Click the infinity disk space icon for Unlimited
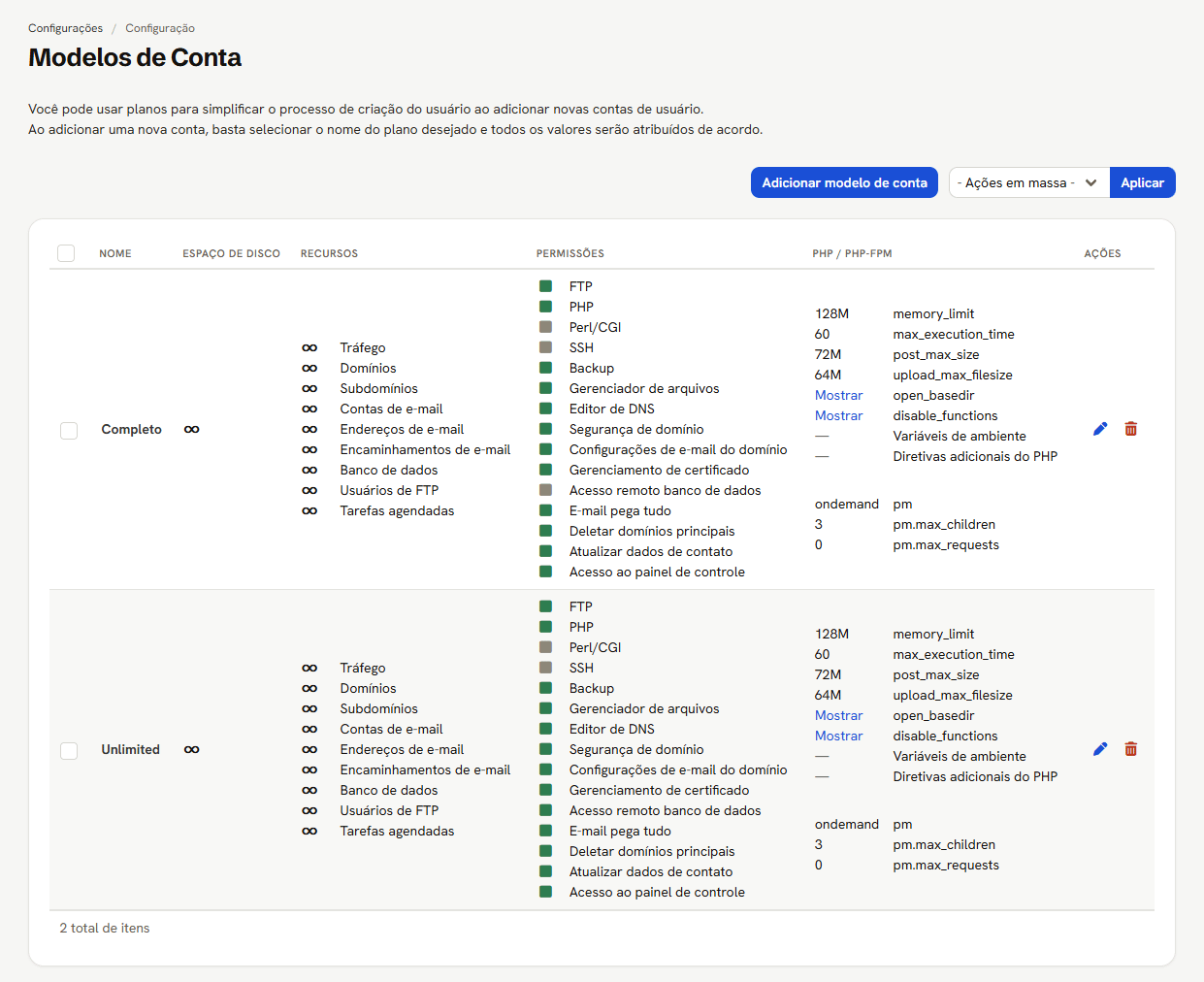 click(192, 749)
